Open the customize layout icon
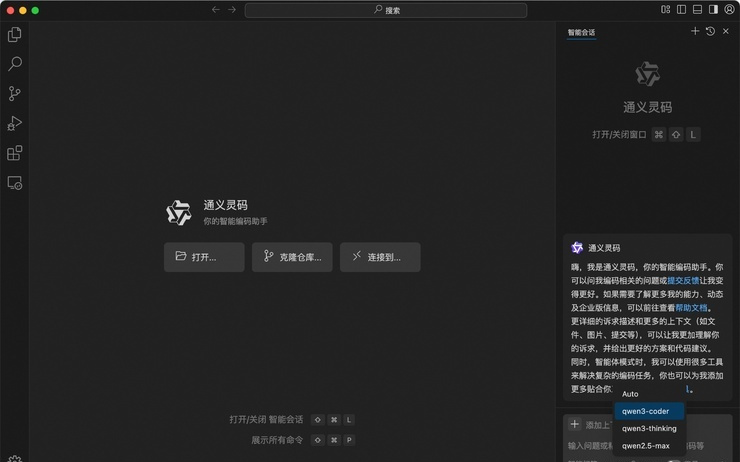 point(665,9)
